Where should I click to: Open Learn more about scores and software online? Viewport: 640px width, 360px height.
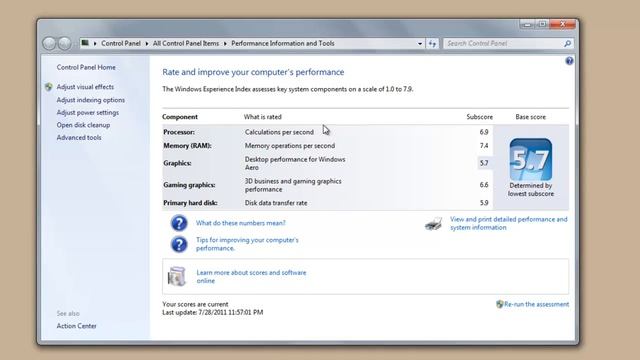point(251,277)
